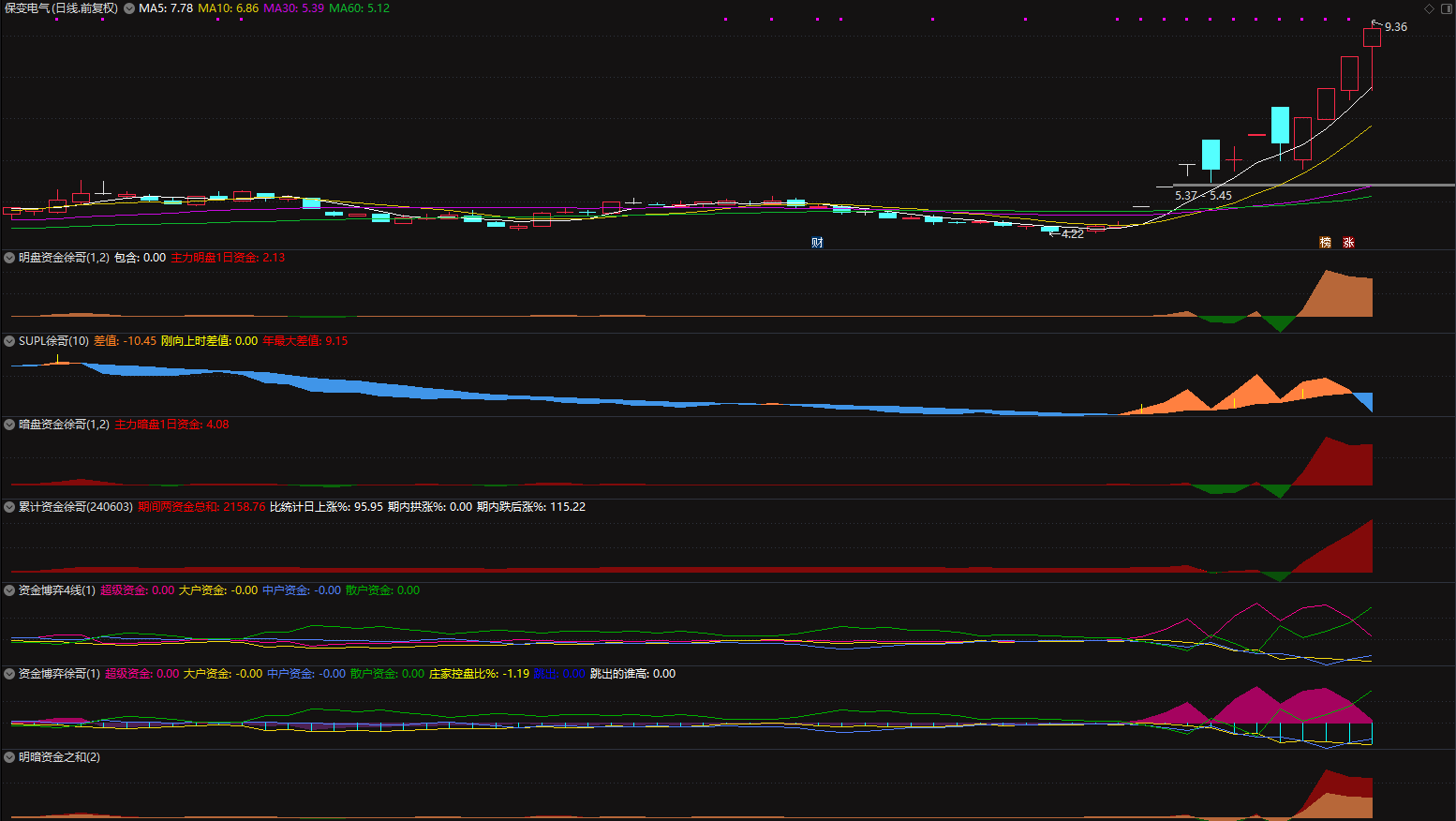Select the MA10: 6.86 label
1456x821 pixels.
click(228, 8)
